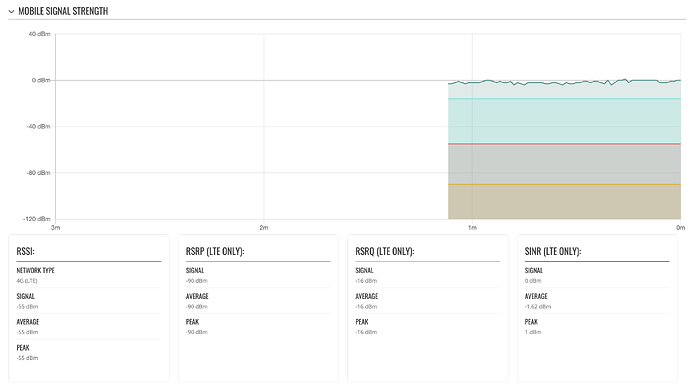Click the cyan RSRQ legend color line
This screenshot has height=388, width=690.
click(428, 261)
